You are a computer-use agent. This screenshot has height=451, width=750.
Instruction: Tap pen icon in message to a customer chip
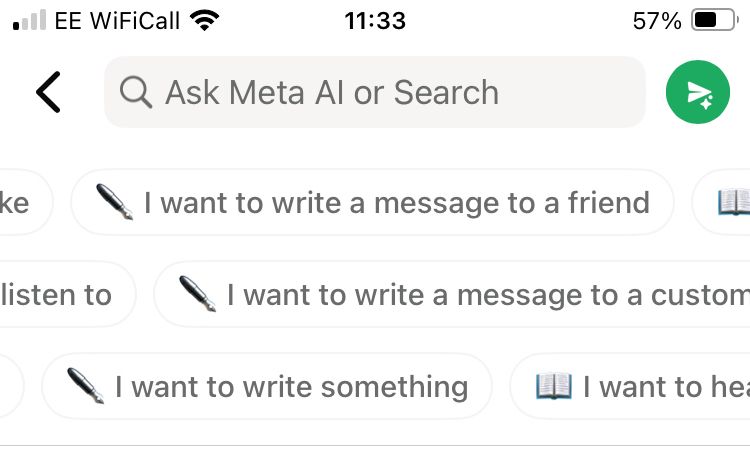click(197, 294)
